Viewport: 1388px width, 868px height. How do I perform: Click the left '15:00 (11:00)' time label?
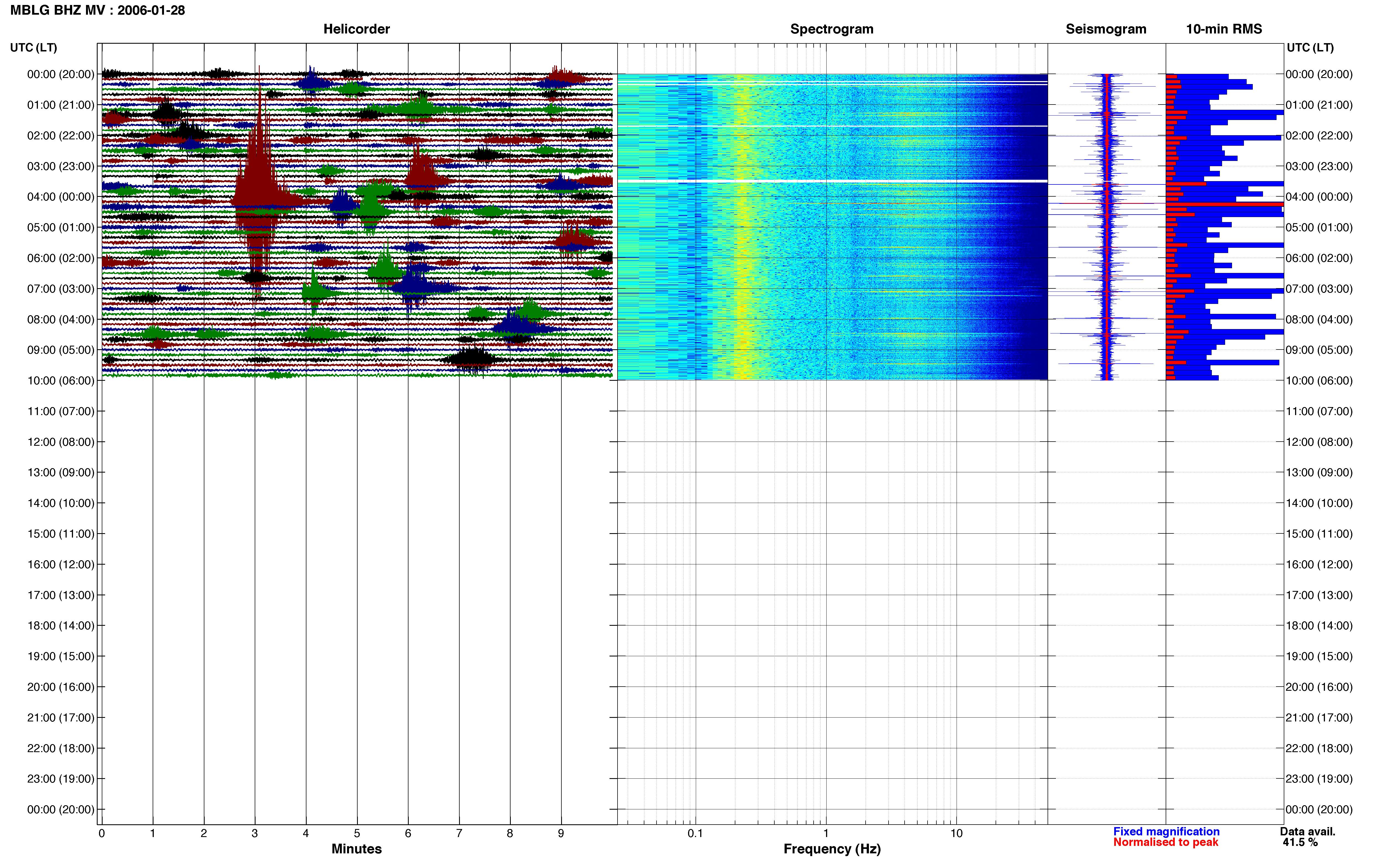[x=61, y=534]
